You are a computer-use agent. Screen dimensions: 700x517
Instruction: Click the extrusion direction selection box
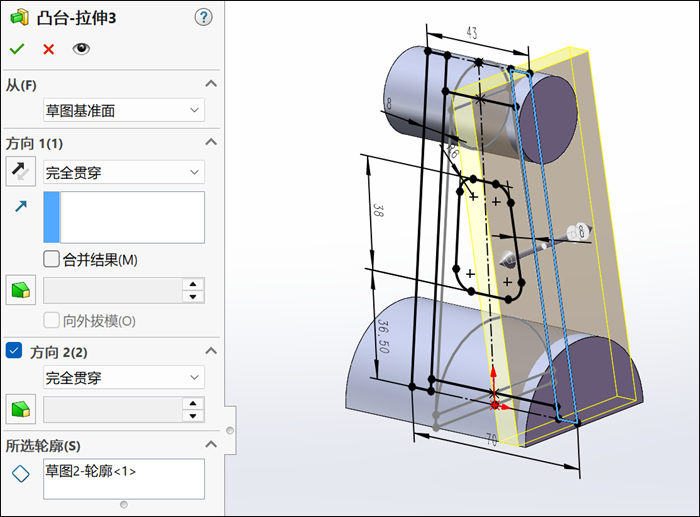coord(132,217)
